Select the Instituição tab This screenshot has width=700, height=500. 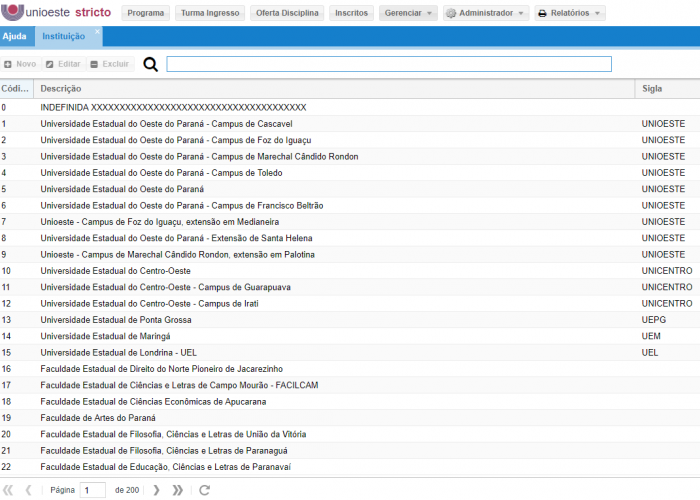[x=63, y=36]
